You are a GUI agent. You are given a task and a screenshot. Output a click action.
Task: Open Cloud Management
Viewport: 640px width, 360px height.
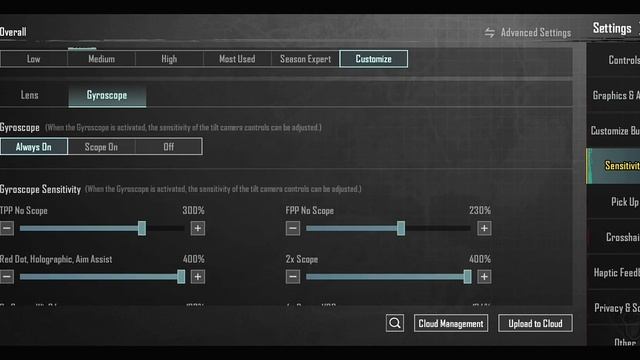coord(451,323)
